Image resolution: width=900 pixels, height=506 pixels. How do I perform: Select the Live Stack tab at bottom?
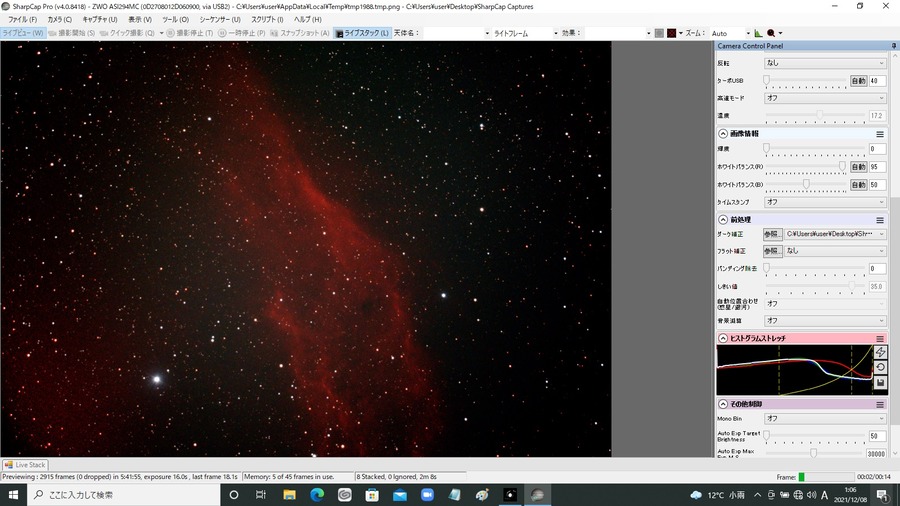point(25,465)
